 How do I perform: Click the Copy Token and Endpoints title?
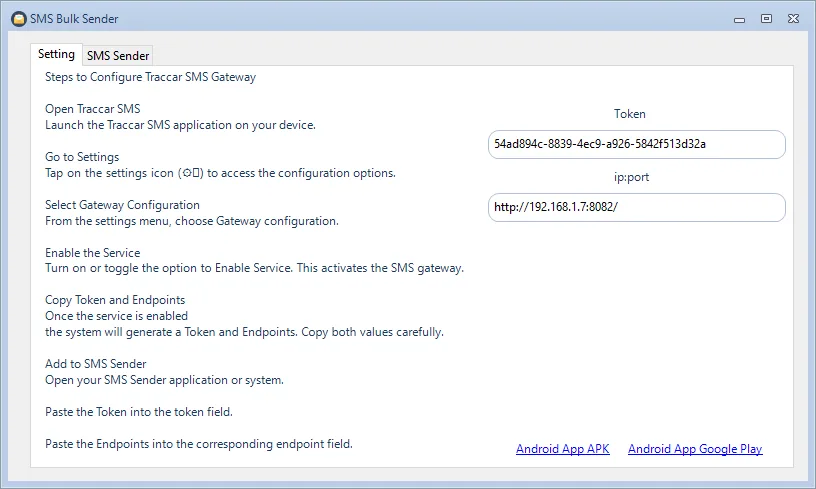click(x=115, y=300)
